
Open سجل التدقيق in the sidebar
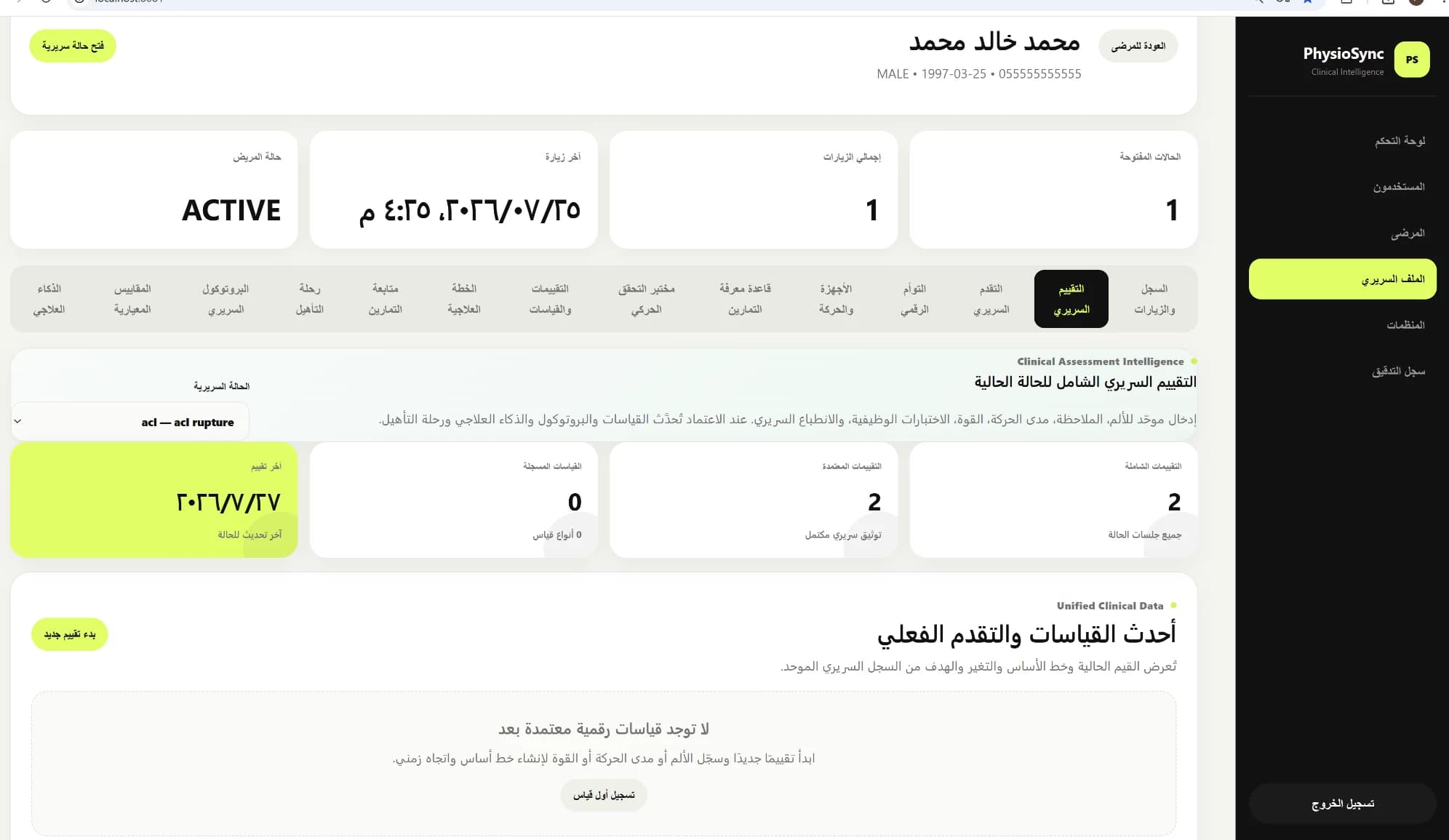tap(1398, 372)
